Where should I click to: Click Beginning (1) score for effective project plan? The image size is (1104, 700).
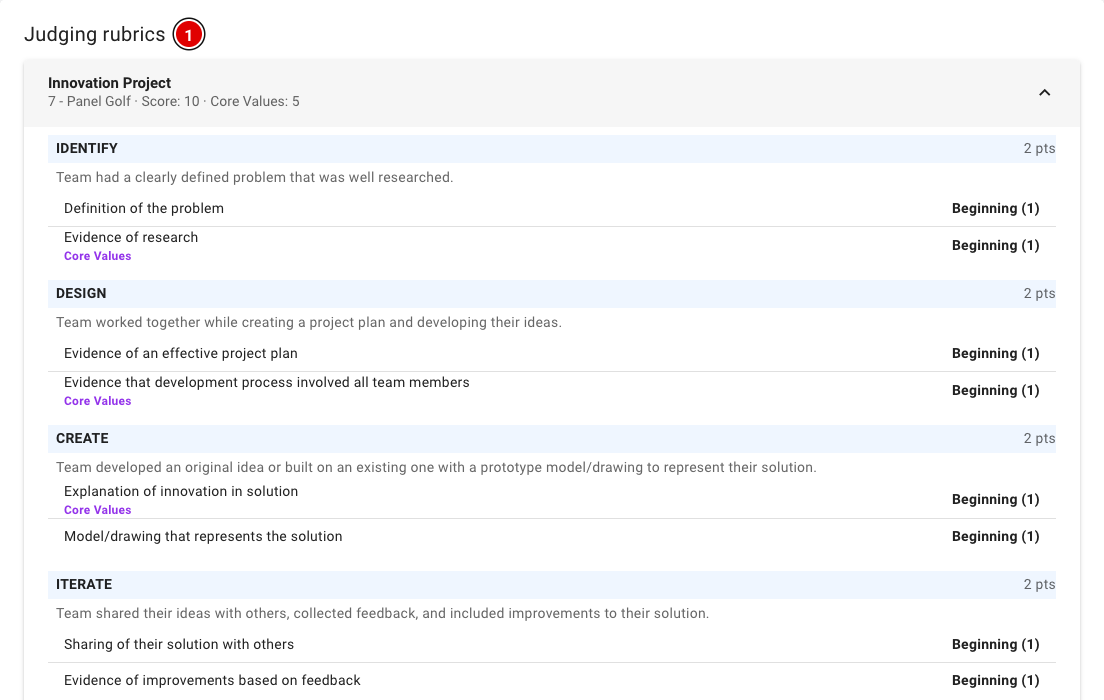996,354
